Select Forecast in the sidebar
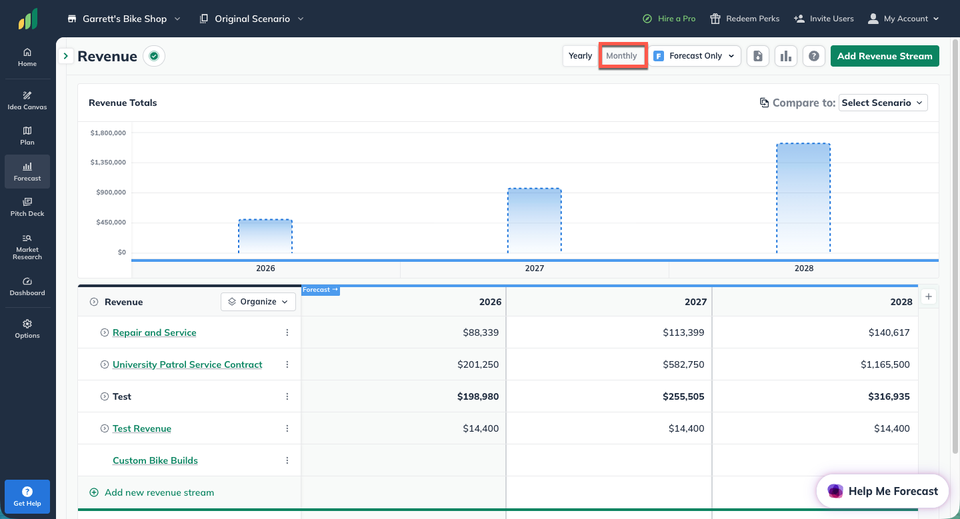Viewport: 960px width, 519px height. (27, 171)
